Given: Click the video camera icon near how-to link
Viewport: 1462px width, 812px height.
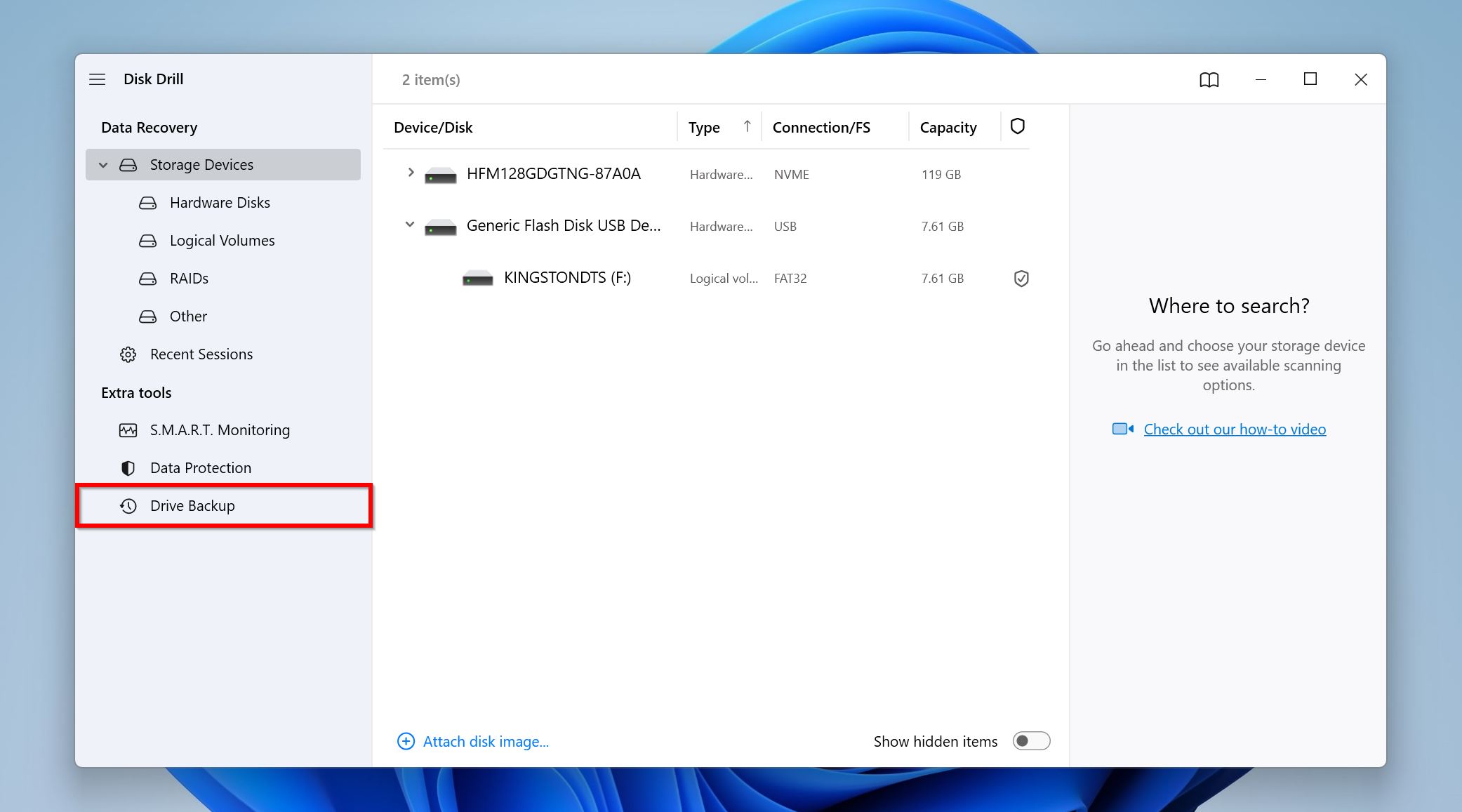Looking at the screenshot, I should point(1123,429).
